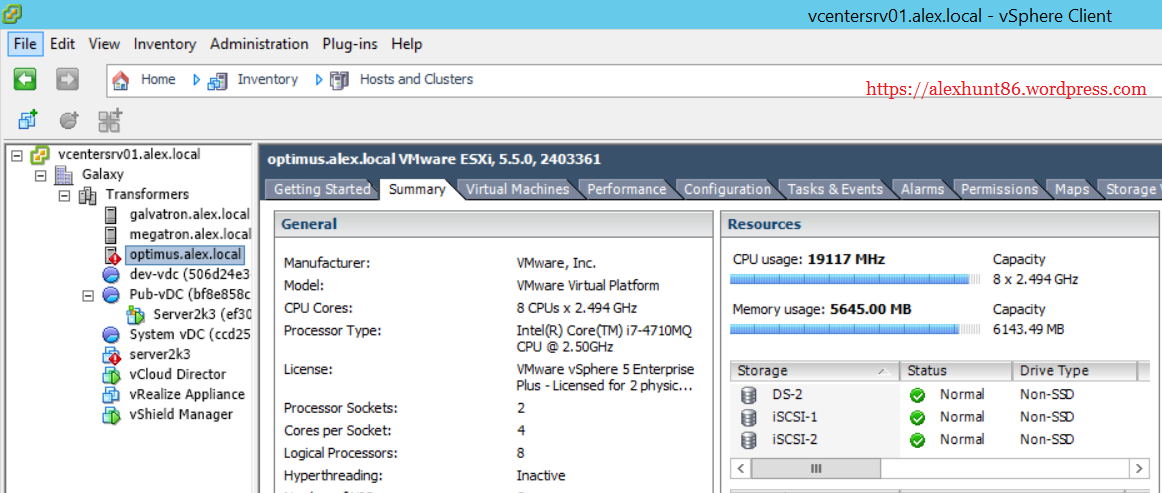
Task: Click the System vDC resource pool icon
Action: pos(110,334)
